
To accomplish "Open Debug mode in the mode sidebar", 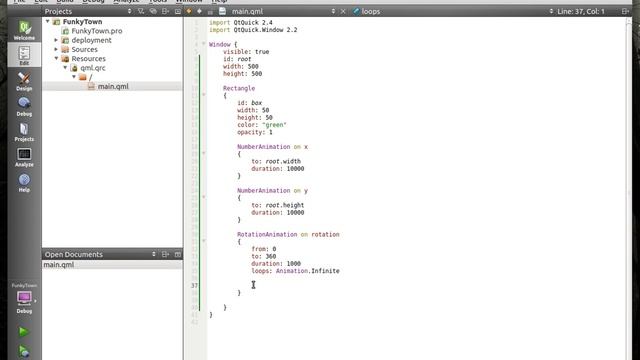I will pyautogui.click(x=24, y=106).
